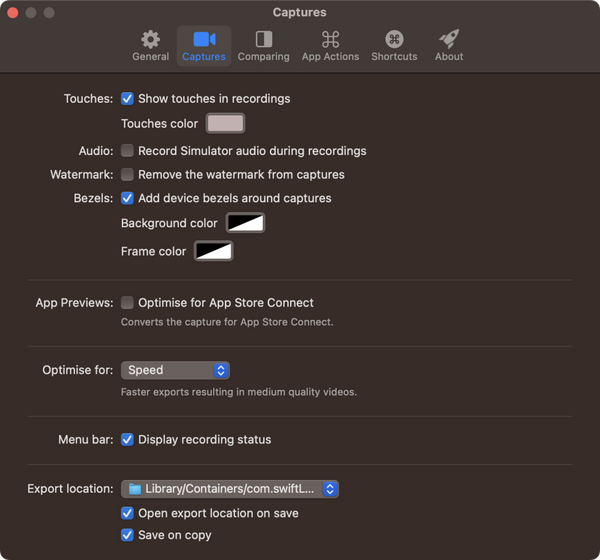Screen dimensions: 600x560
Task: Disable Show touches in recordings
Action: click(x=128, y=99)
